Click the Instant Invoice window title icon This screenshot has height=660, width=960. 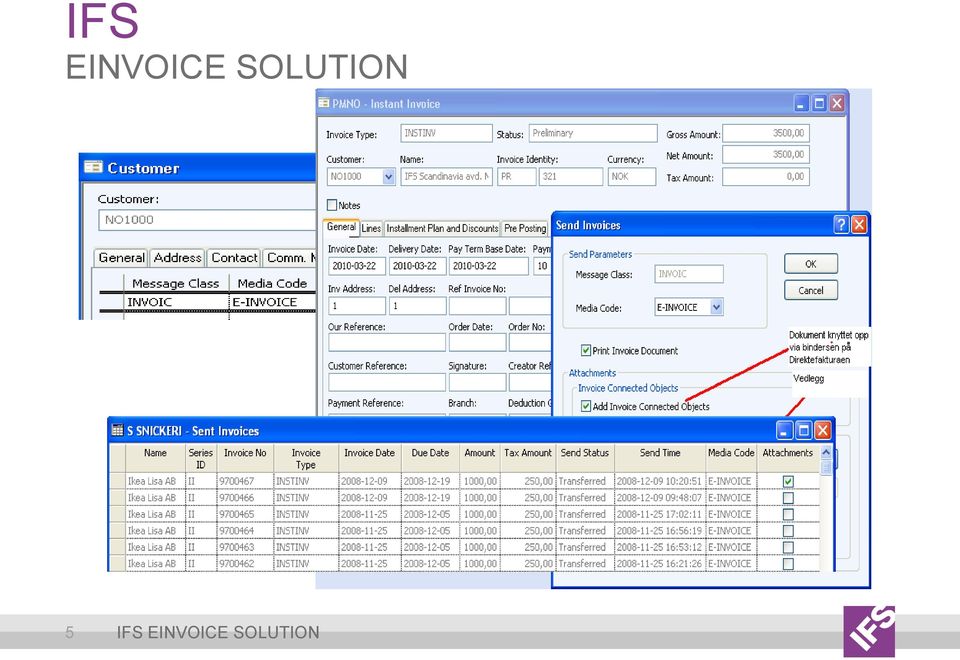tap(324, 103)
